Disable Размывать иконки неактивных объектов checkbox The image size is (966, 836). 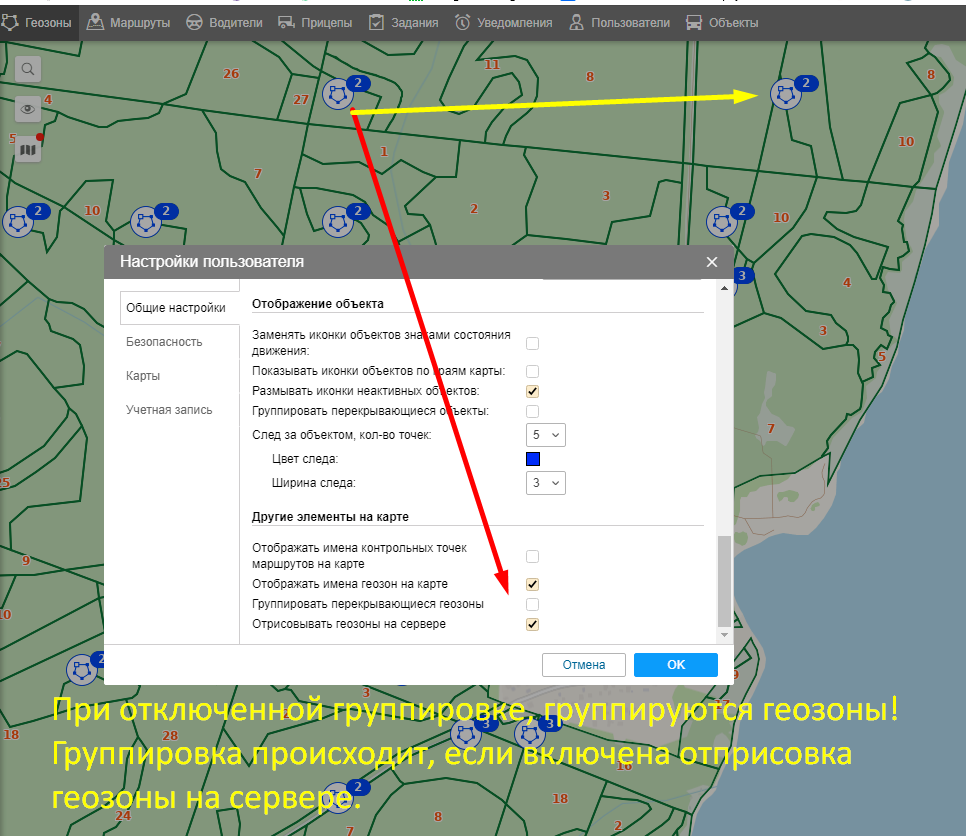533,391
